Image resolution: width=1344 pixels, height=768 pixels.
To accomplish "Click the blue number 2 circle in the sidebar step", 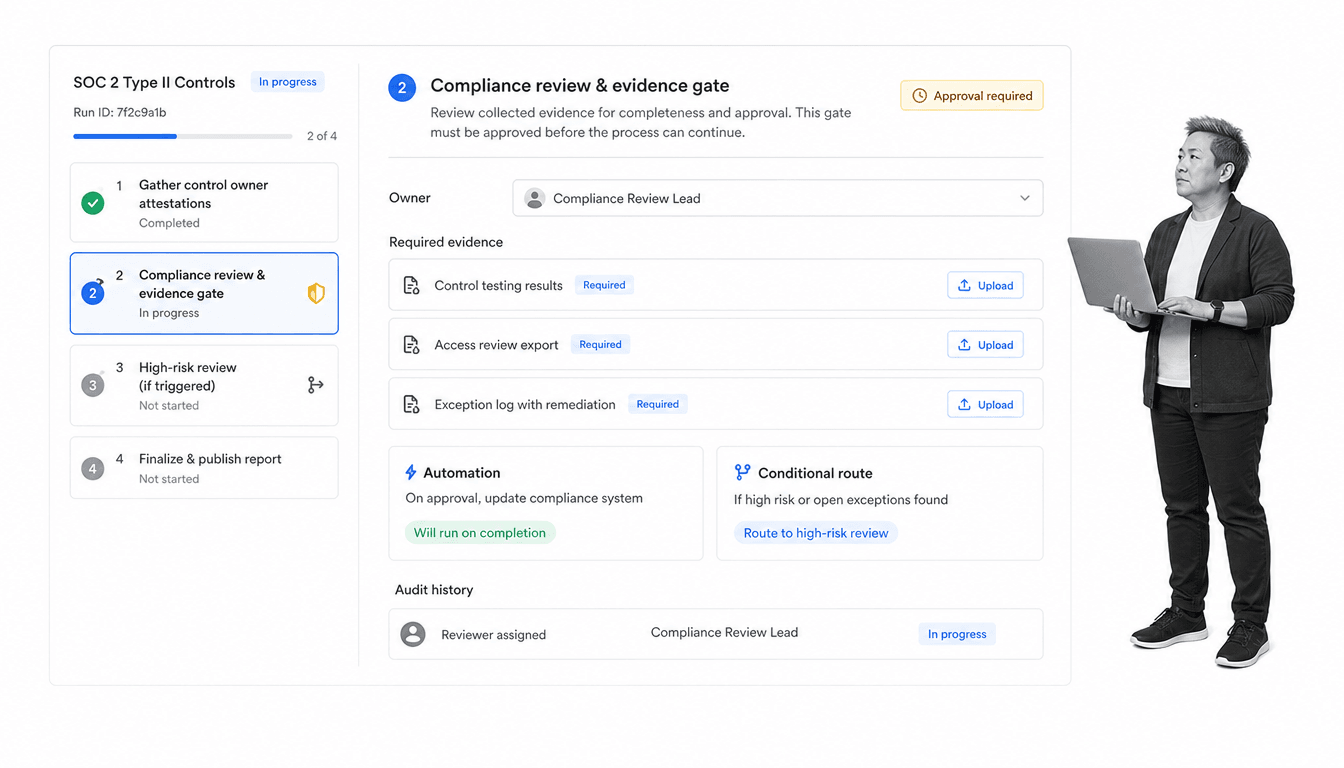I will click(93, 293).
